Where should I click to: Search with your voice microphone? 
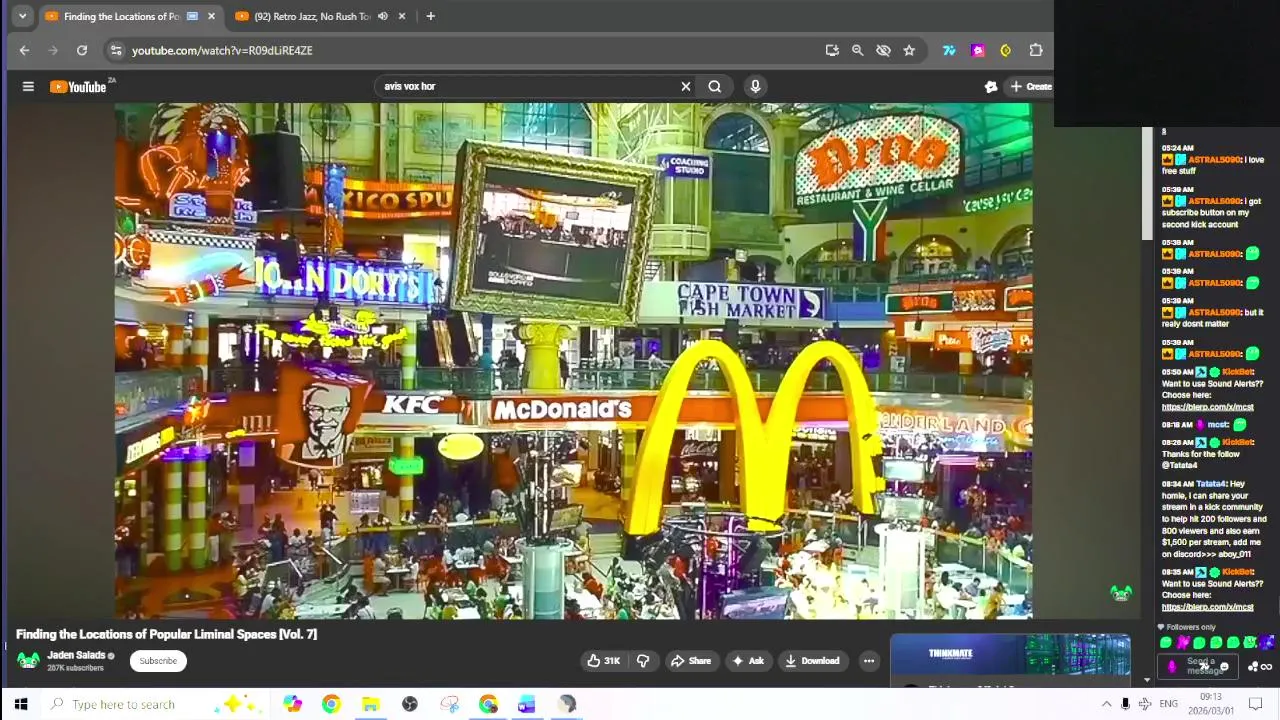coord(755,86)
